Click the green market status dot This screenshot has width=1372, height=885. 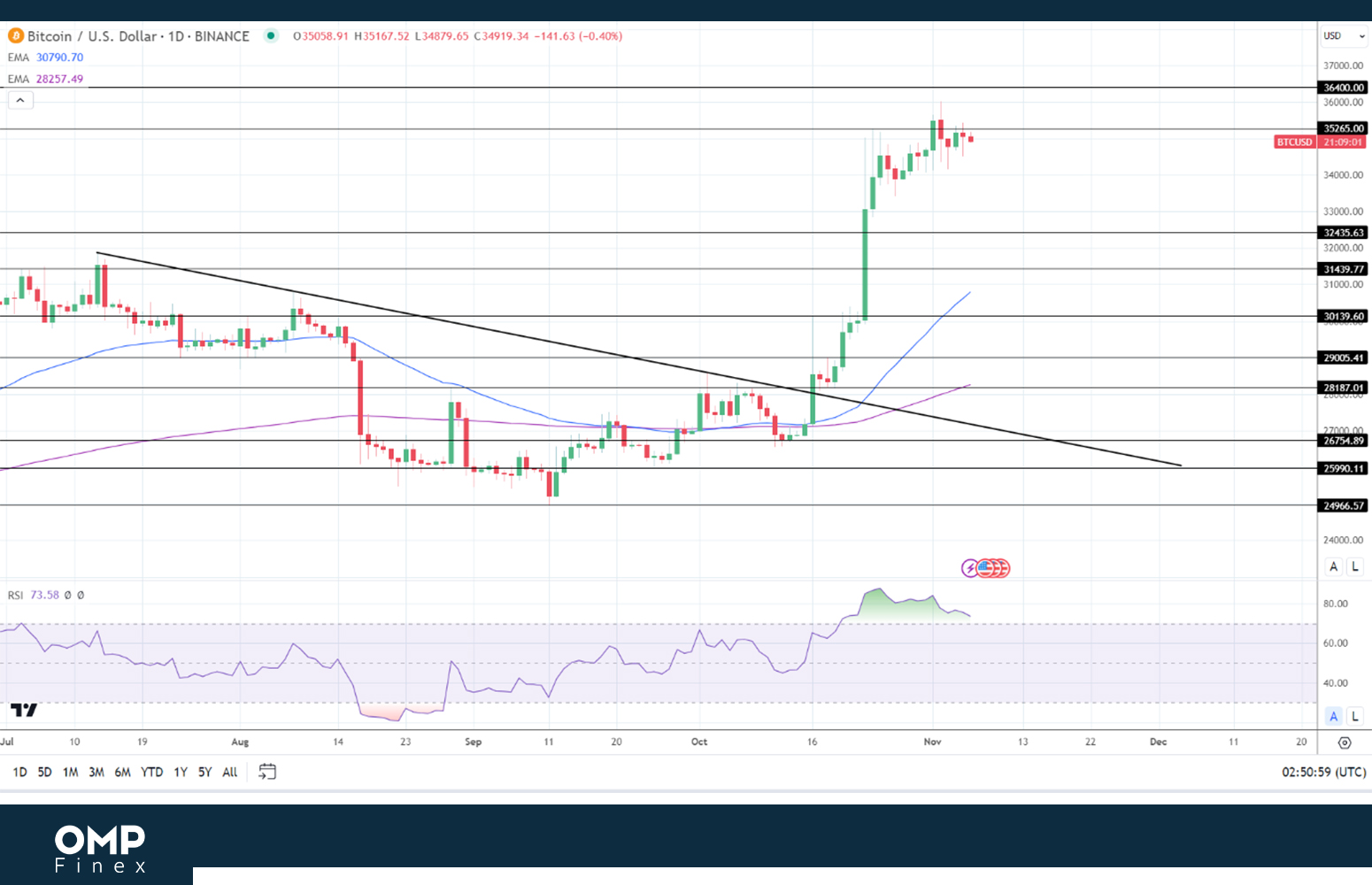[272, 35]
